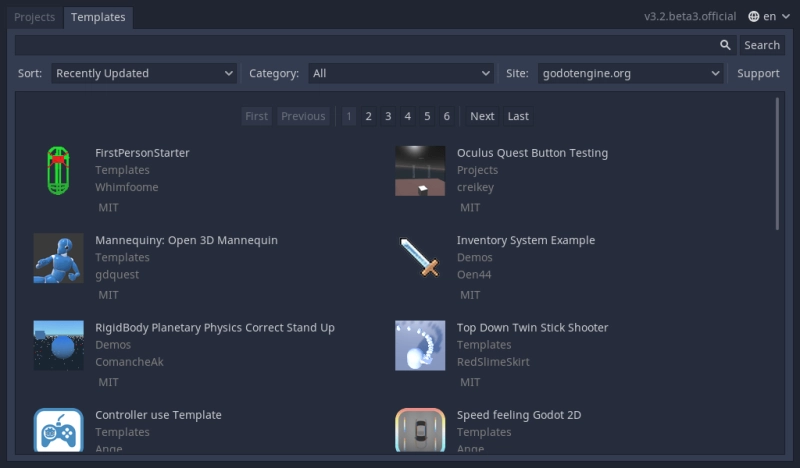Open FirstPersonStarter green capsule icon
The image size is (800, 468).
point(58,170)
